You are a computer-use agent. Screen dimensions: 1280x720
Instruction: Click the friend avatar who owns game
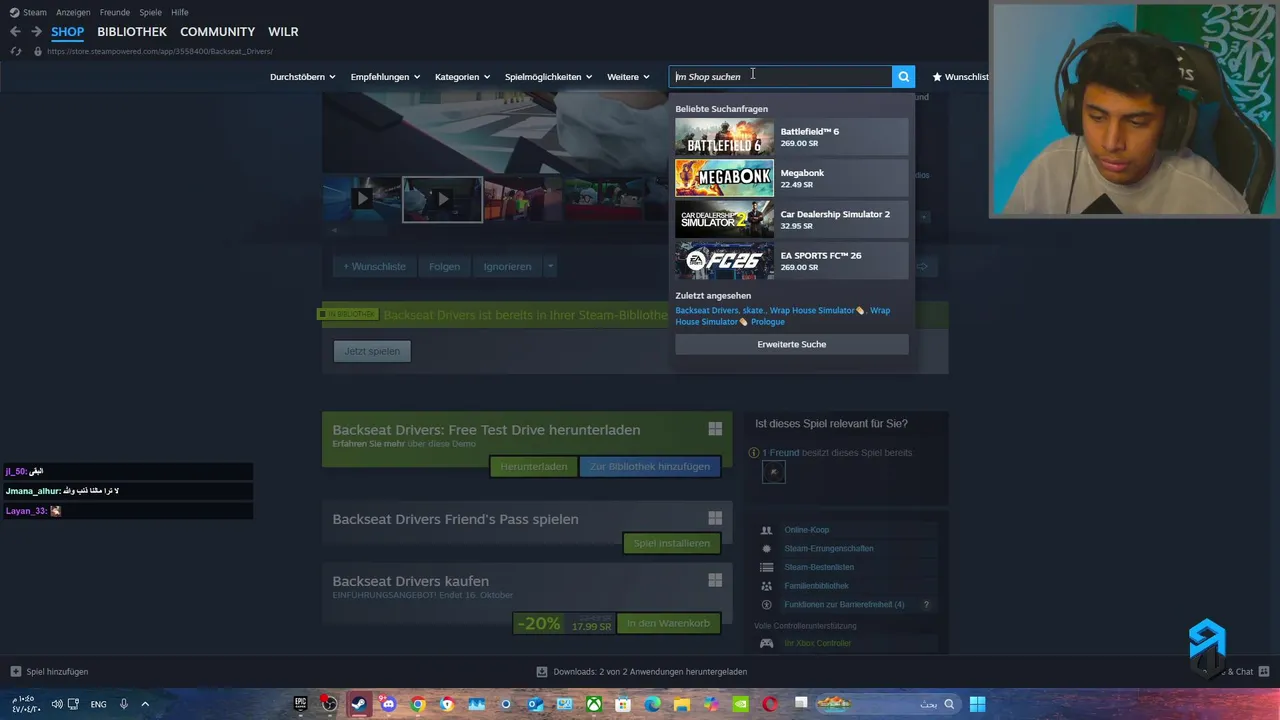pyautogui.click(x=774, y=473)
